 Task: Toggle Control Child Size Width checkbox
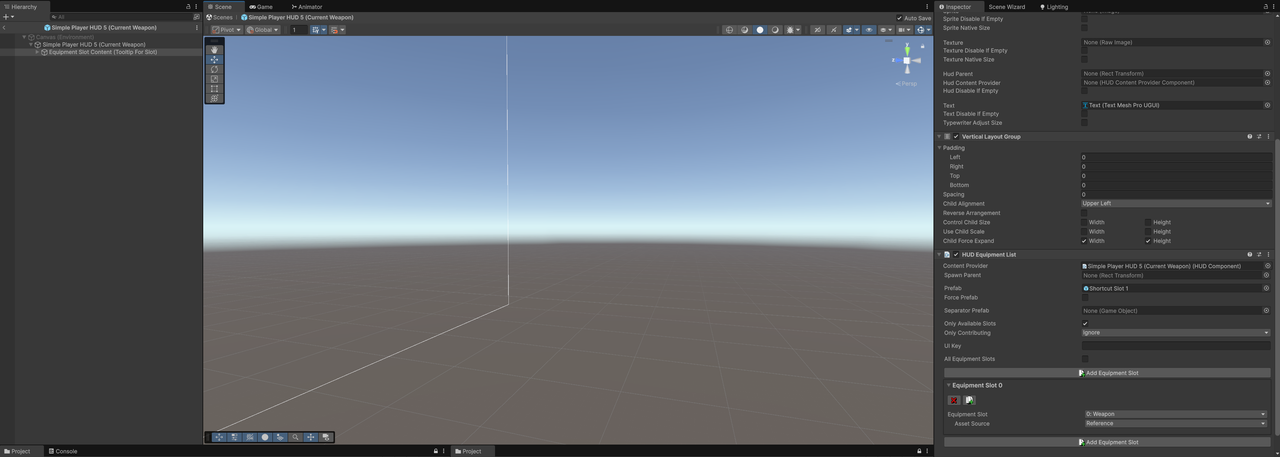point(1084,222)
